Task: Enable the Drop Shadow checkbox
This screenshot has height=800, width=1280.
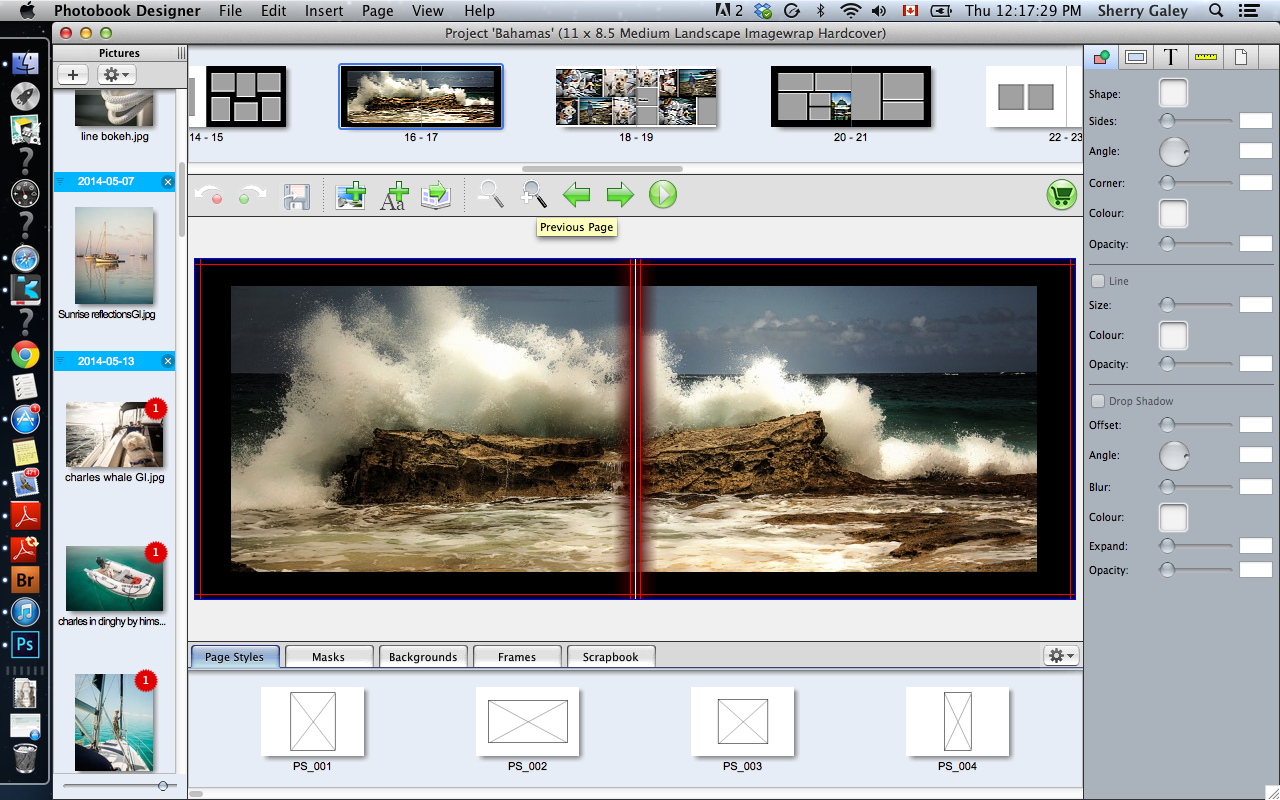Action: (x=1098, y=401)
